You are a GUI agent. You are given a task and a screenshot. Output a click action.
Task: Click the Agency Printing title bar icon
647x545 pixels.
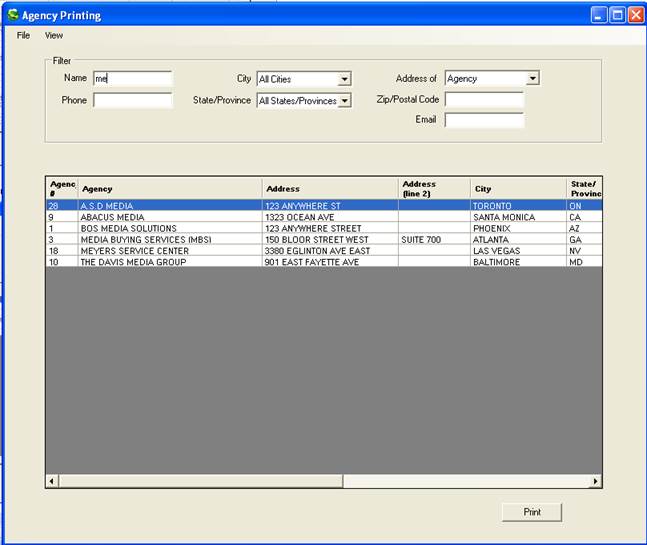(12, 15)
